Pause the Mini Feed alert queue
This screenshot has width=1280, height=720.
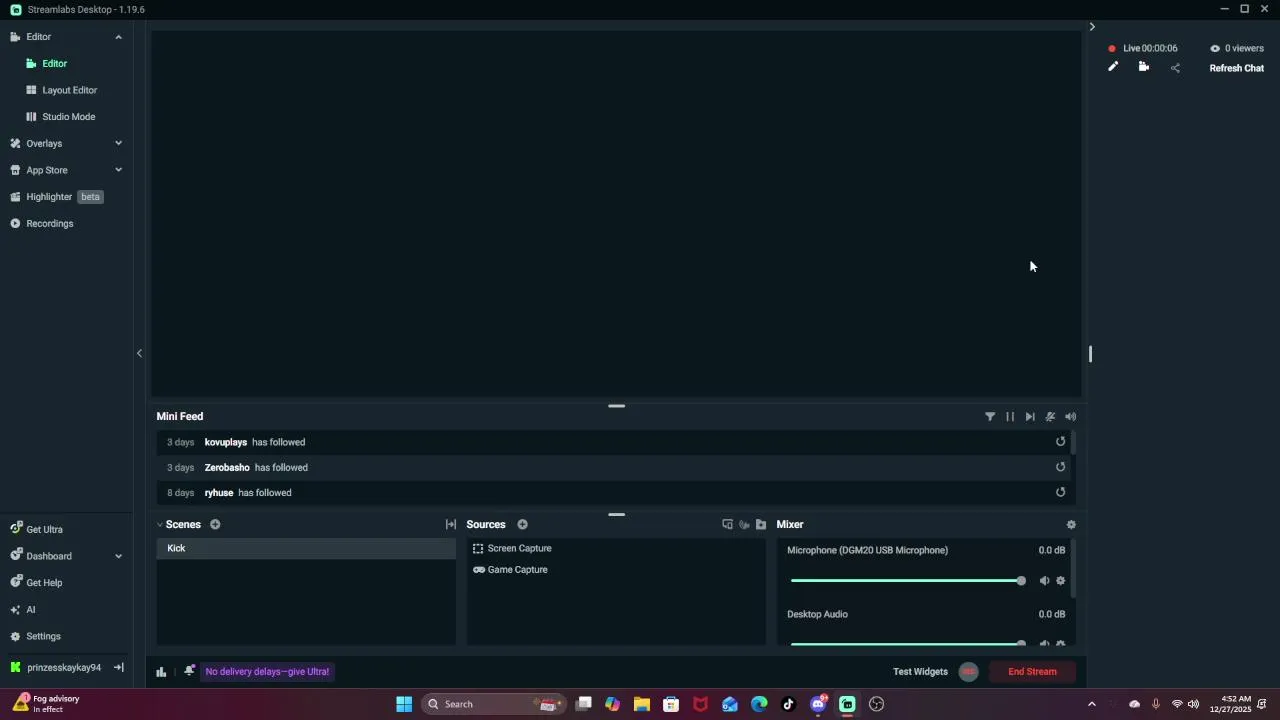coord(1010,417)
